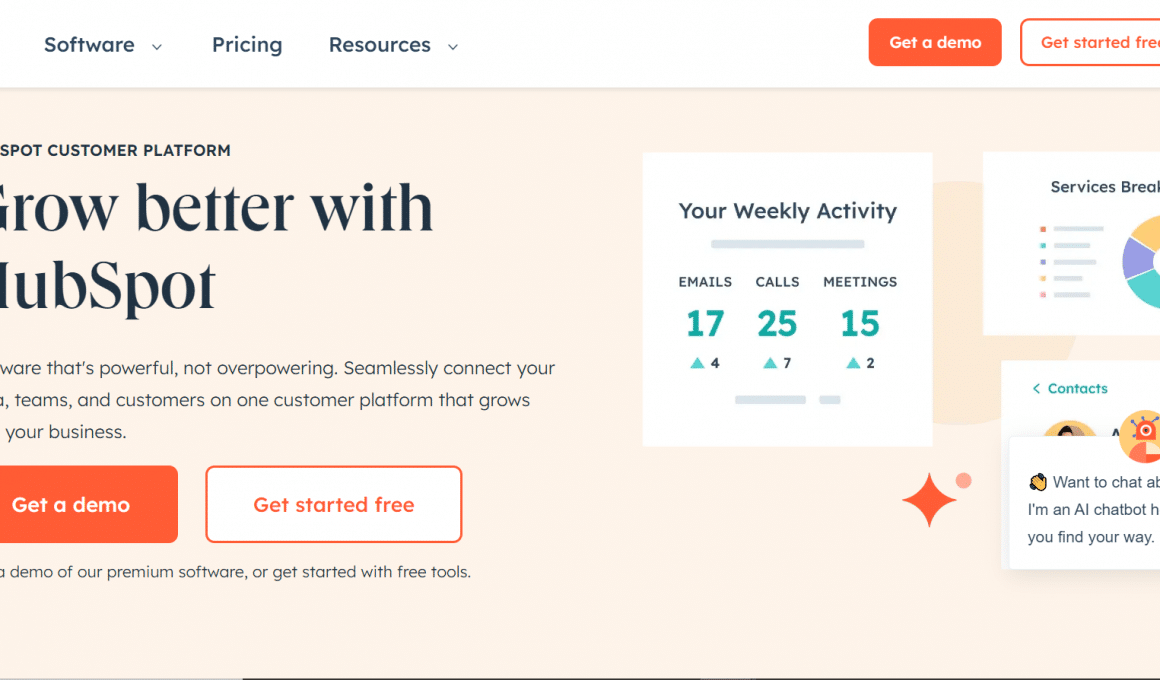
Task: Click the contact avatar photo under Contacts
Action: click(1068, 431)
